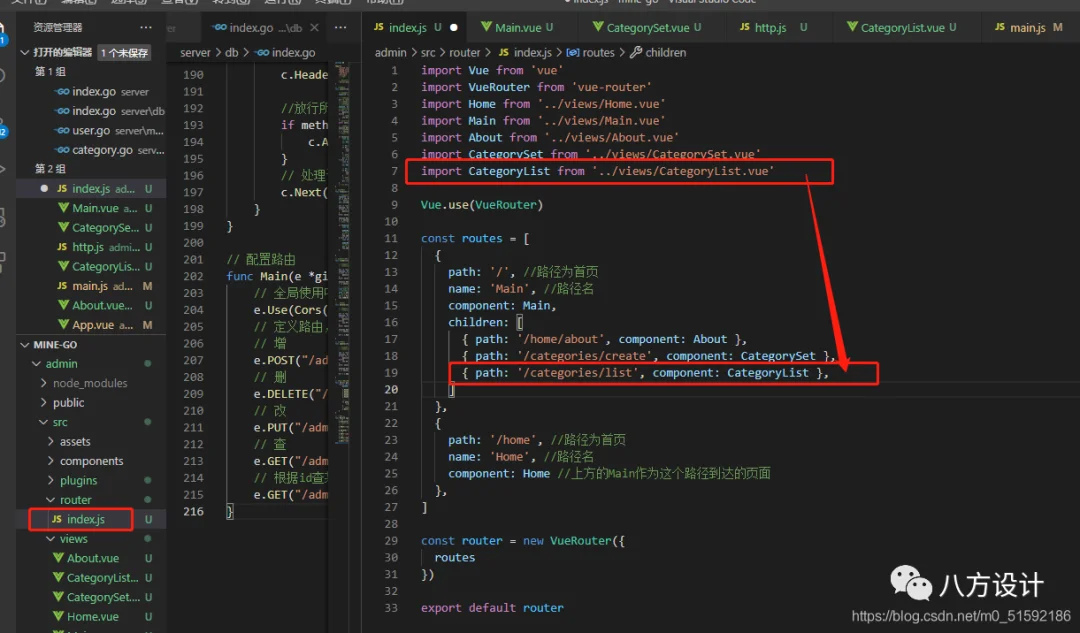
Task: Collapse the src folder
Action: [x=43, y=422]
